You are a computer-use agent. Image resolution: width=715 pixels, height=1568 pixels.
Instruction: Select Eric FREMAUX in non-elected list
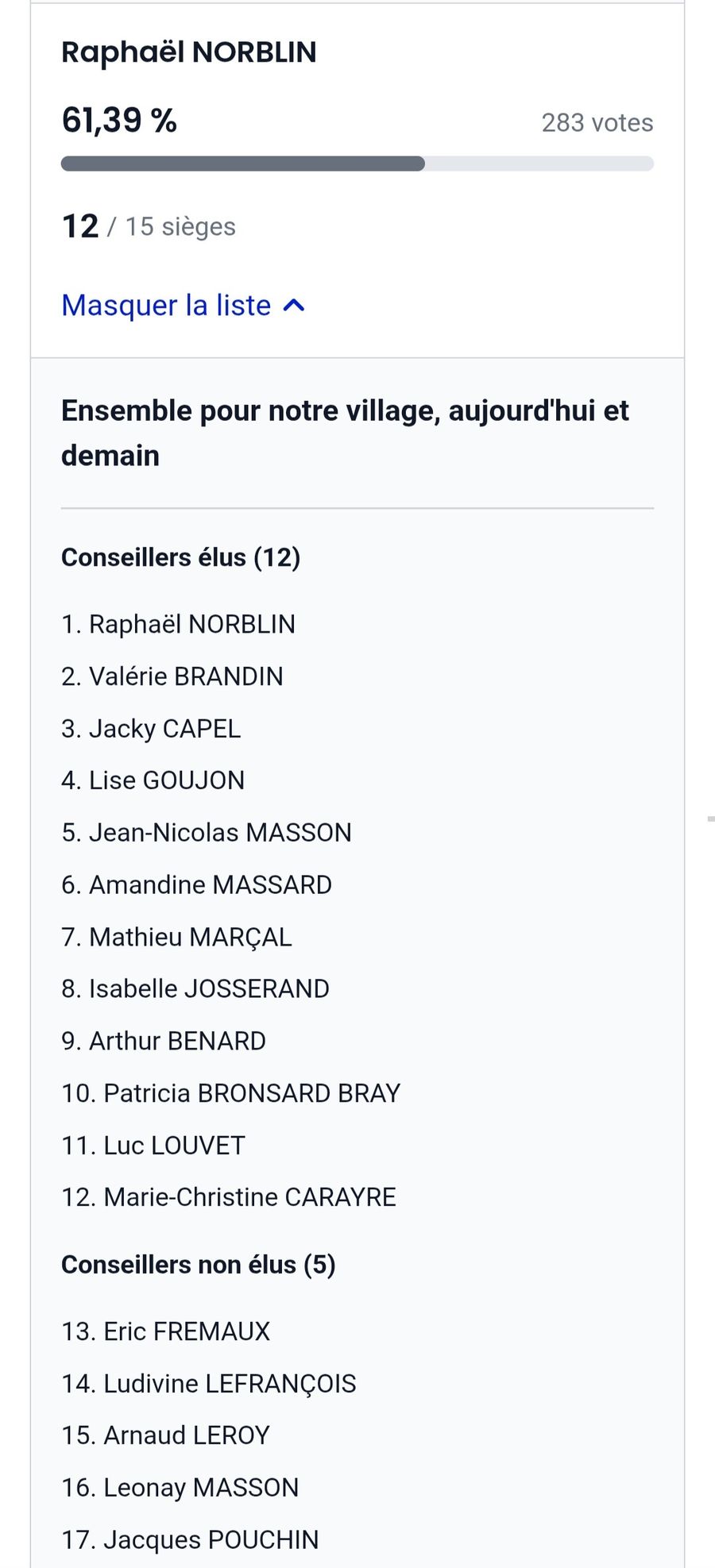click(x=166, y=1331)
